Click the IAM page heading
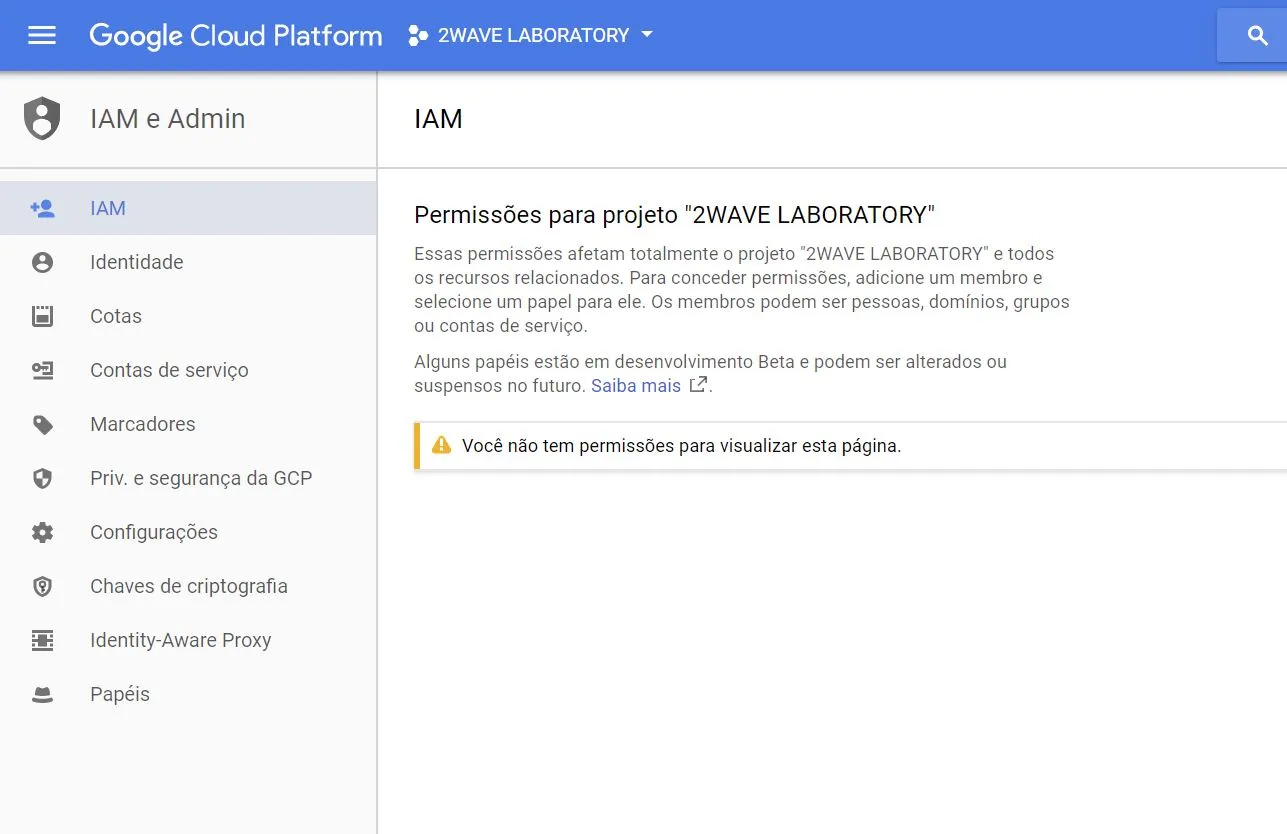This screenshot has width=1287, height=834. pos(438,119)
